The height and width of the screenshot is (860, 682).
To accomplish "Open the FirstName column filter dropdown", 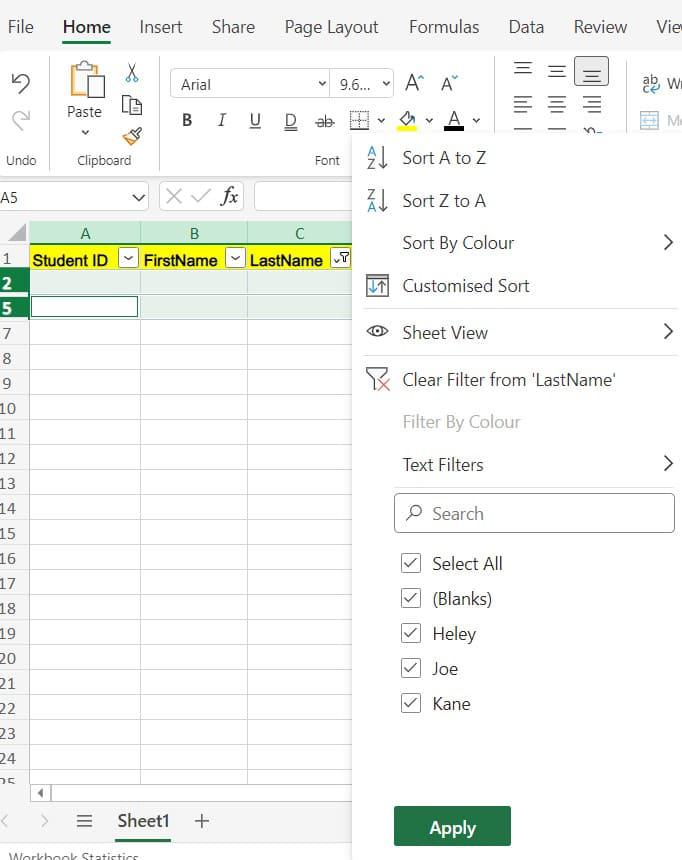I will [x=235, y=257].
